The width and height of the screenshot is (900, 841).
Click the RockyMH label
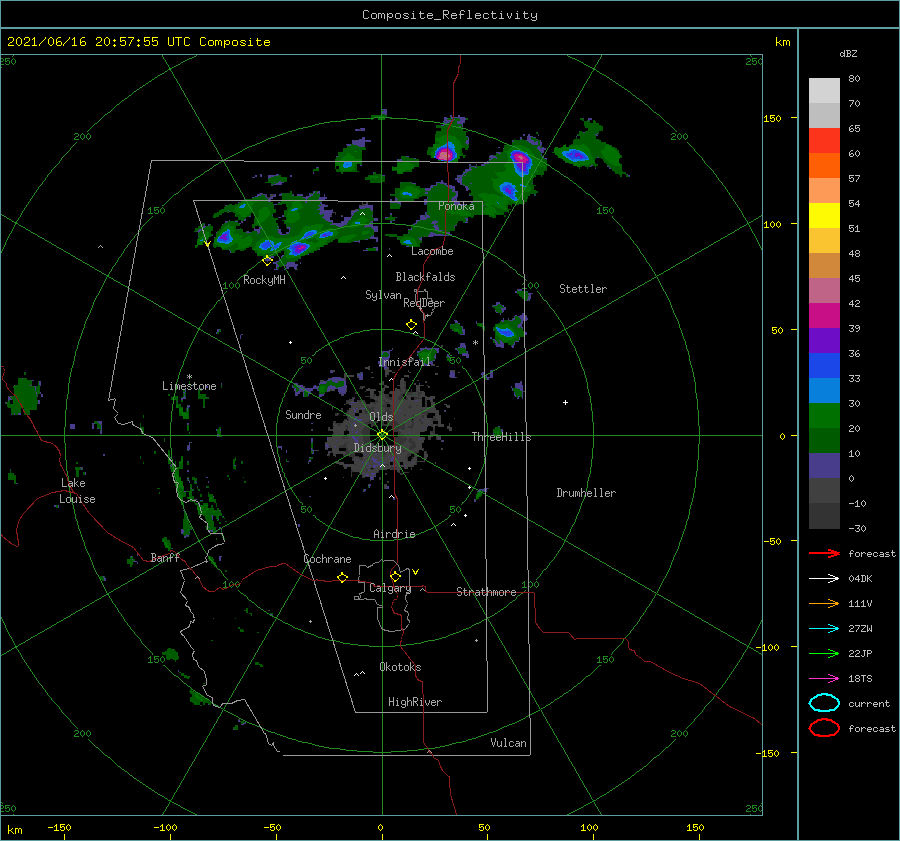click(264, 280)
